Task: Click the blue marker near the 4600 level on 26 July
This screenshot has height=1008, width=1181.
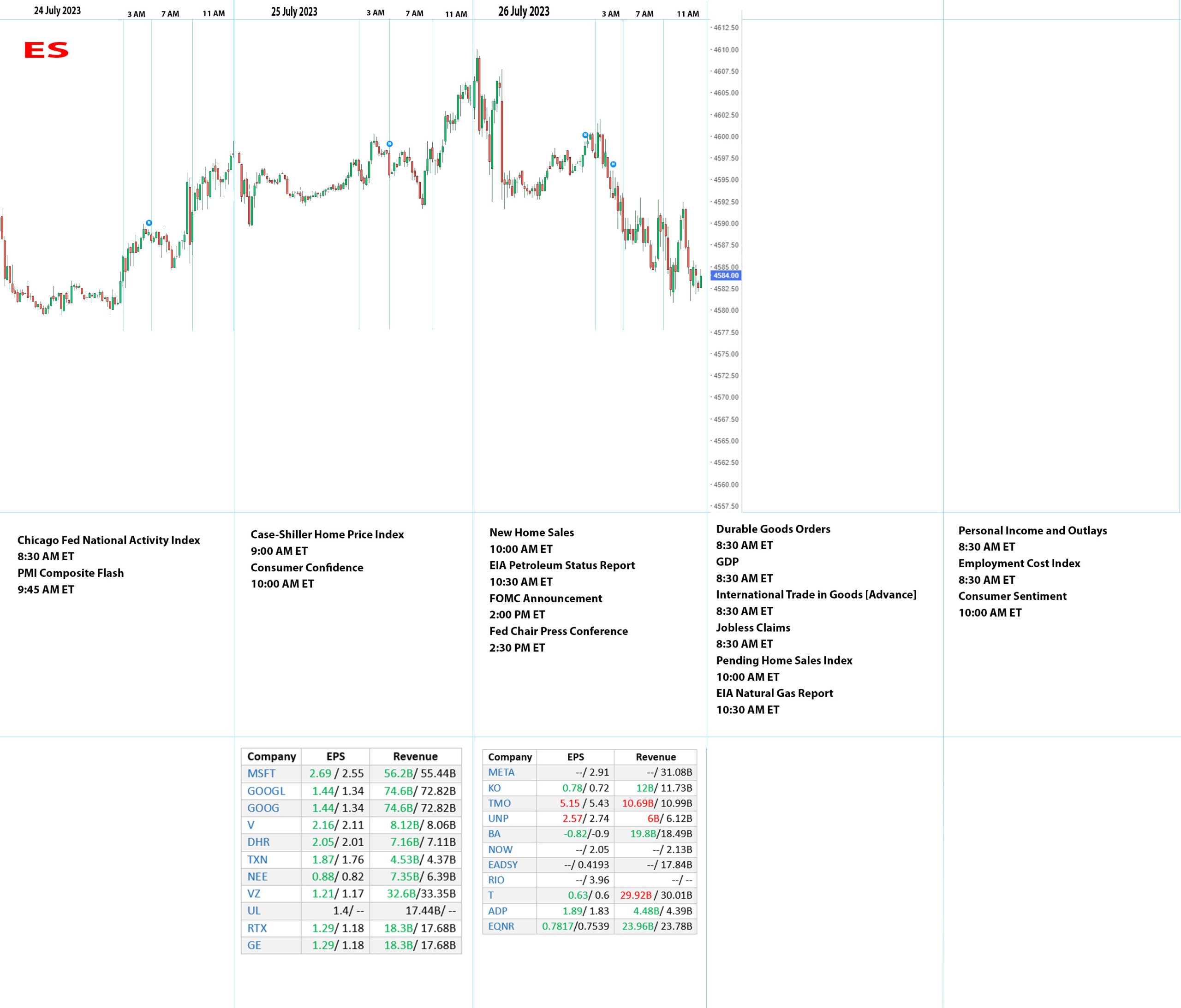Action: (585, 135)
